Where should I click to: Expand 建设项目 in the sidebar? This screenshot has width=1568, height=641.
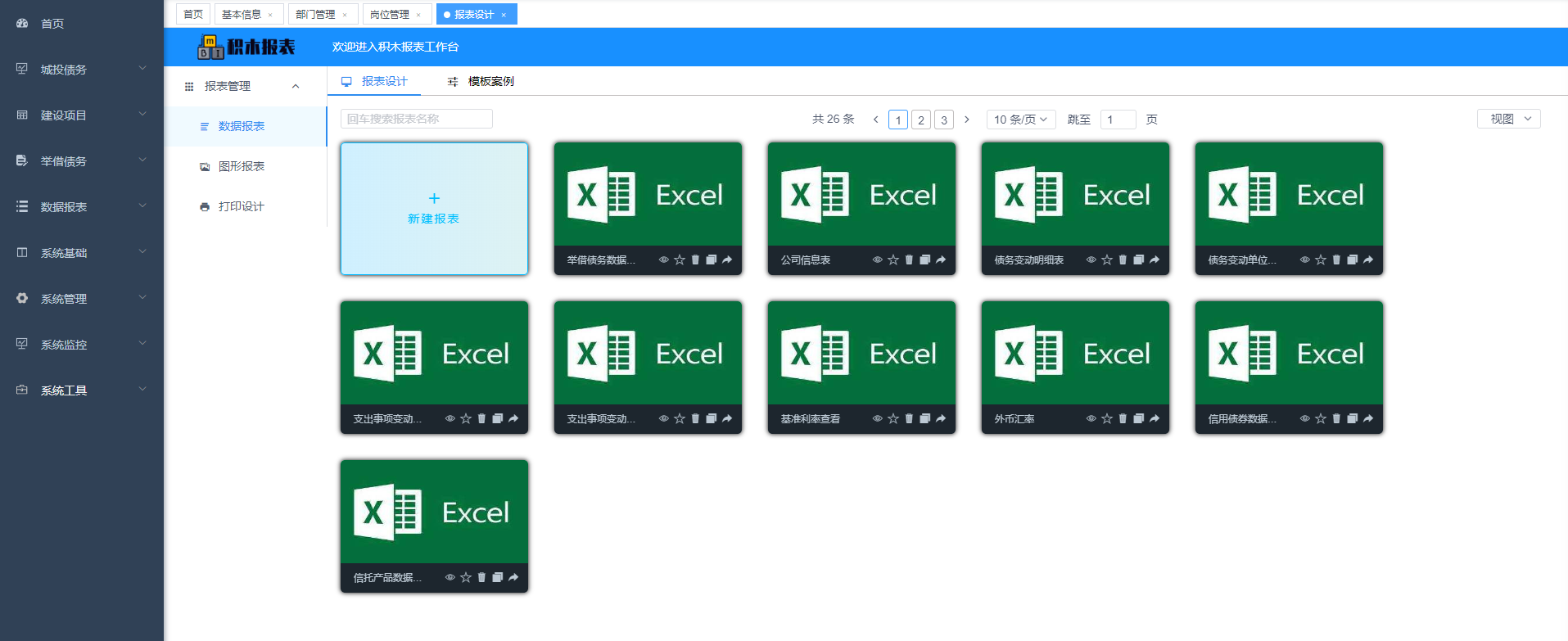click(82, 115)
